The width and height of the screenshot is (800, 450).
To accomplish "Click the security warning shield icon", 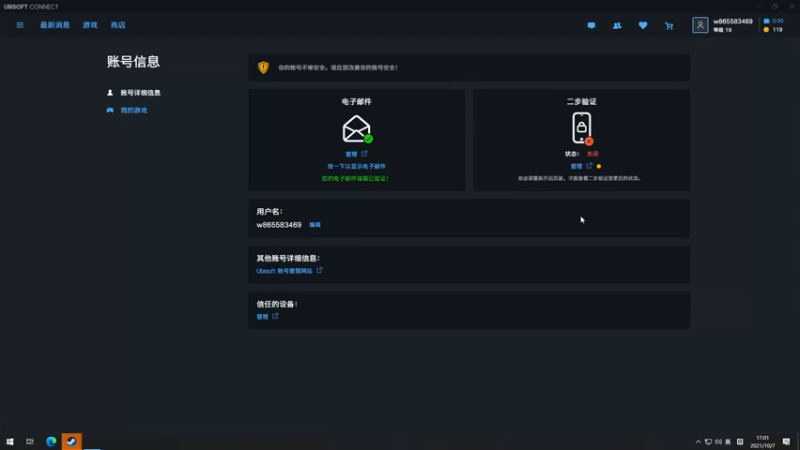I will pos(263,67).
